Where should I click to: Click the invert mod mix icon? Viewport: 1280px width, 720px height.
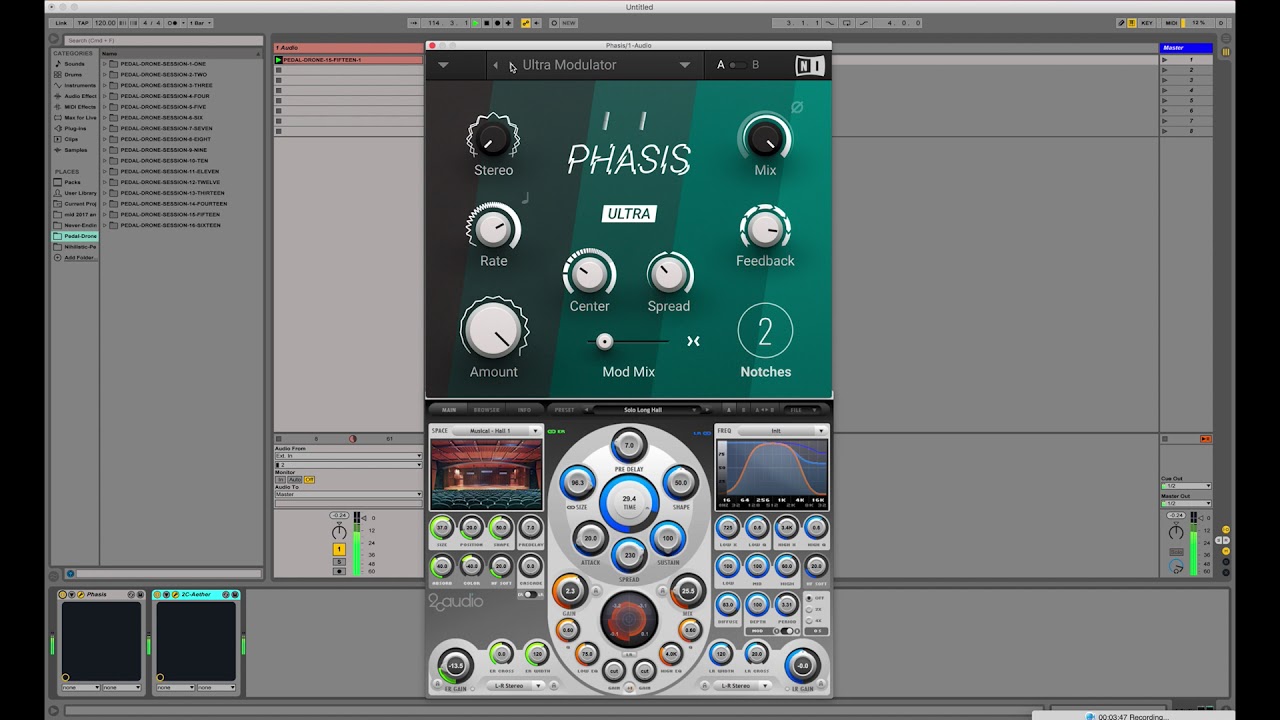point(693,342)
